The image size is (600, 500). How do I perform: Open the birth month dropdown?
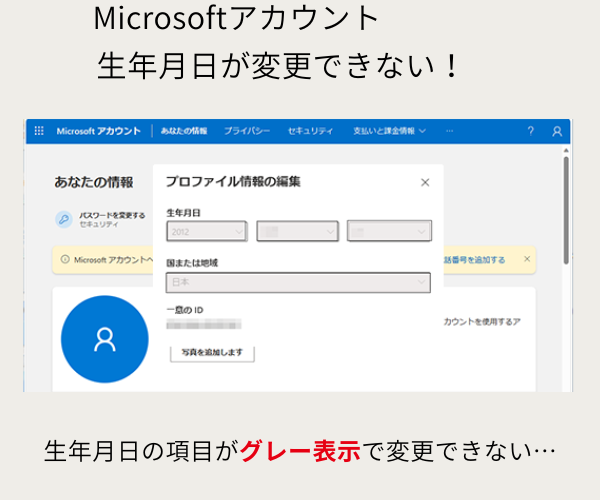tap(297, 231)
